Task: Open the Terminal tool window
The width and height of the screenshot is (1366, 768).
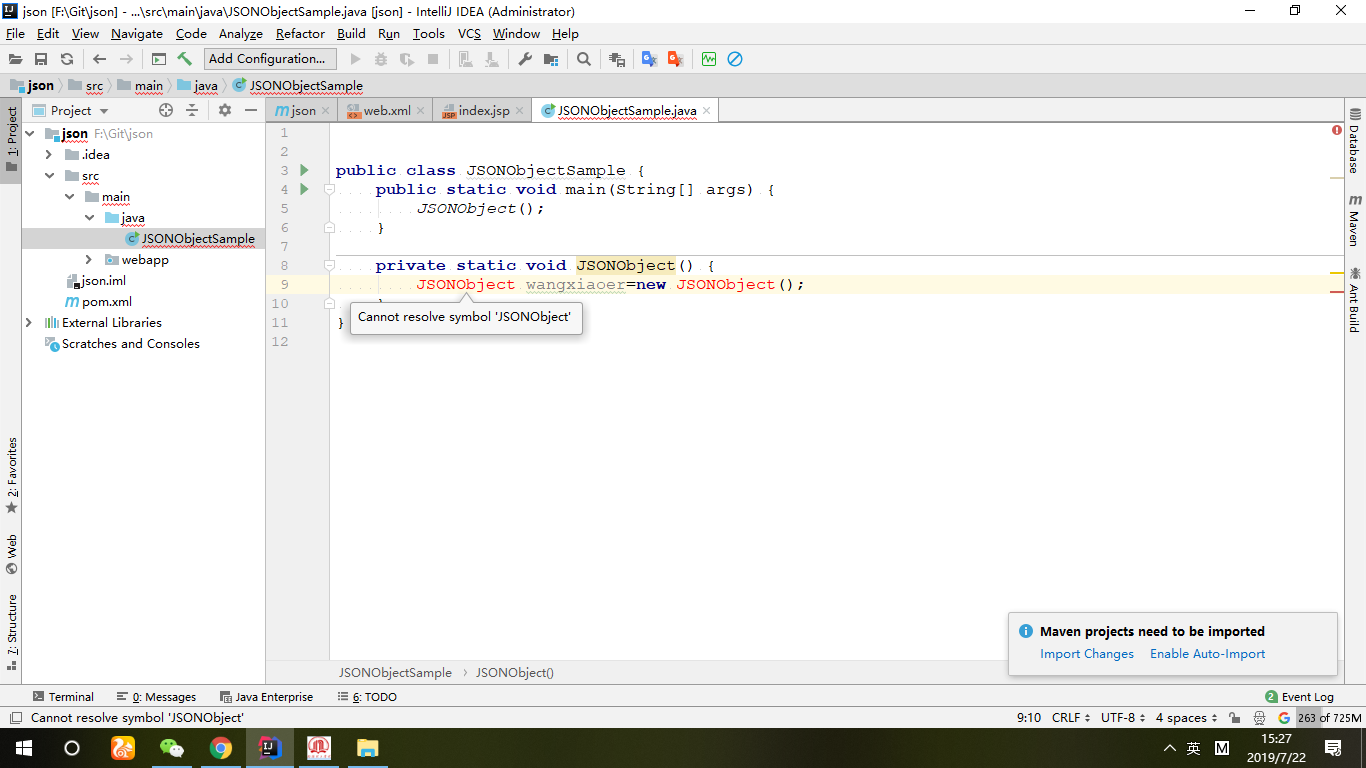Action: tap(63, 696)
